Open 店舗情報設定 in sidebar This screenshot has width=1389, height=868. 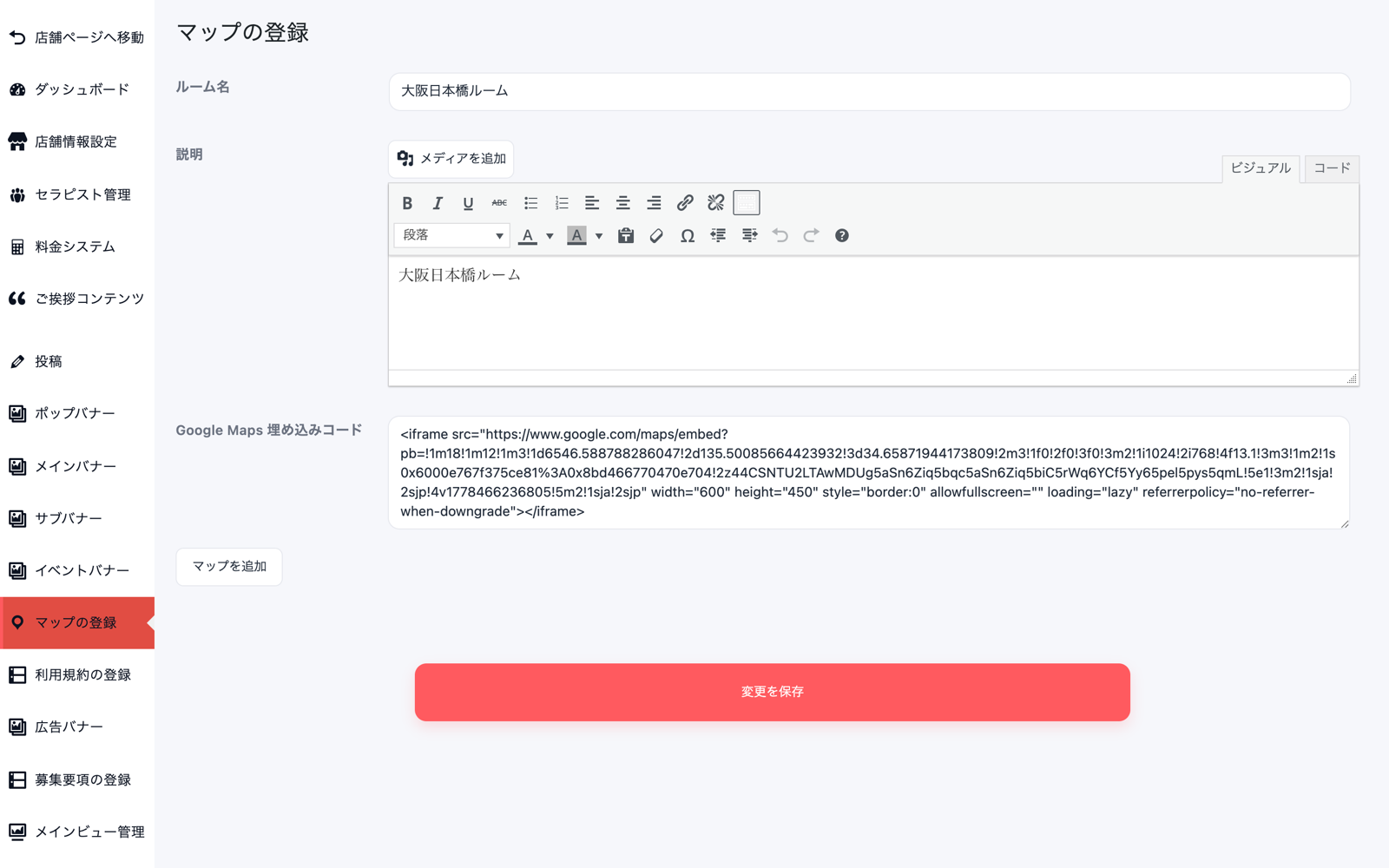tap(77, 141)
